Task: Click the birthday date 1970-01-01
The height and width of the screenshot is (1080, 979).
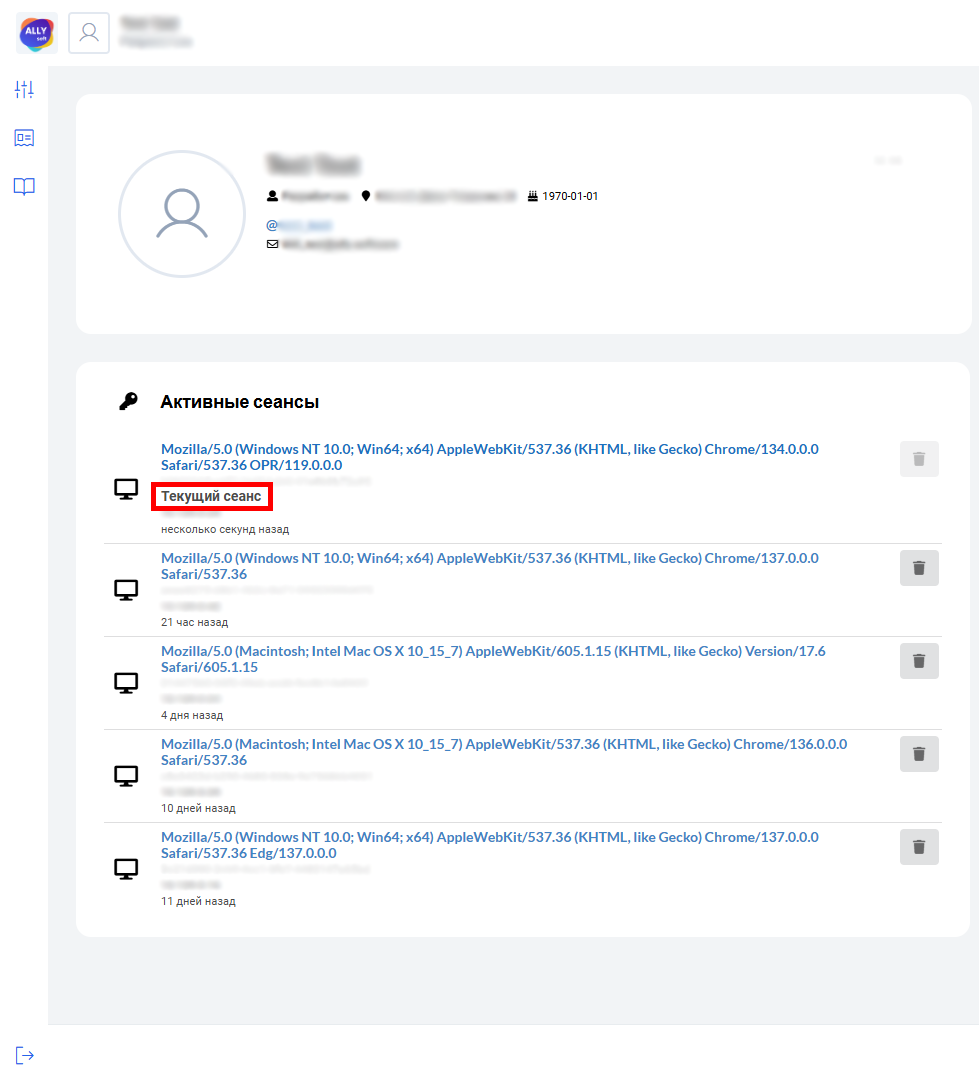Action: point(570,196)
